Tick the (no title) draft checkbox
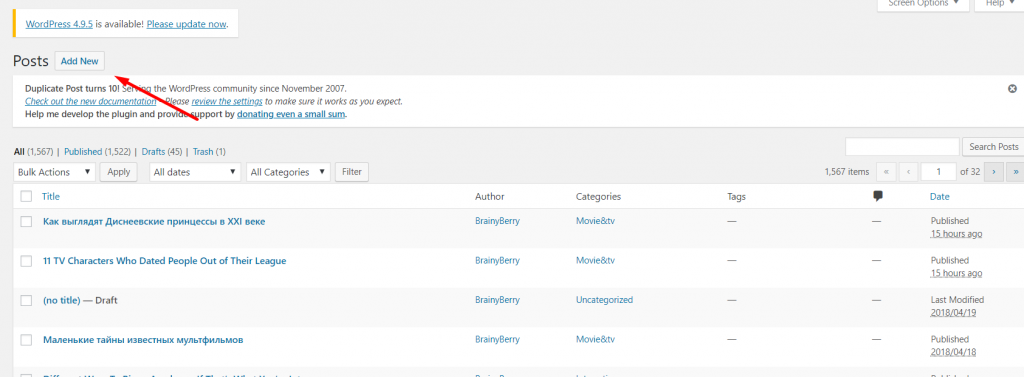Image resolution: width=1024 pixels, height=377 pixels. 26,301
